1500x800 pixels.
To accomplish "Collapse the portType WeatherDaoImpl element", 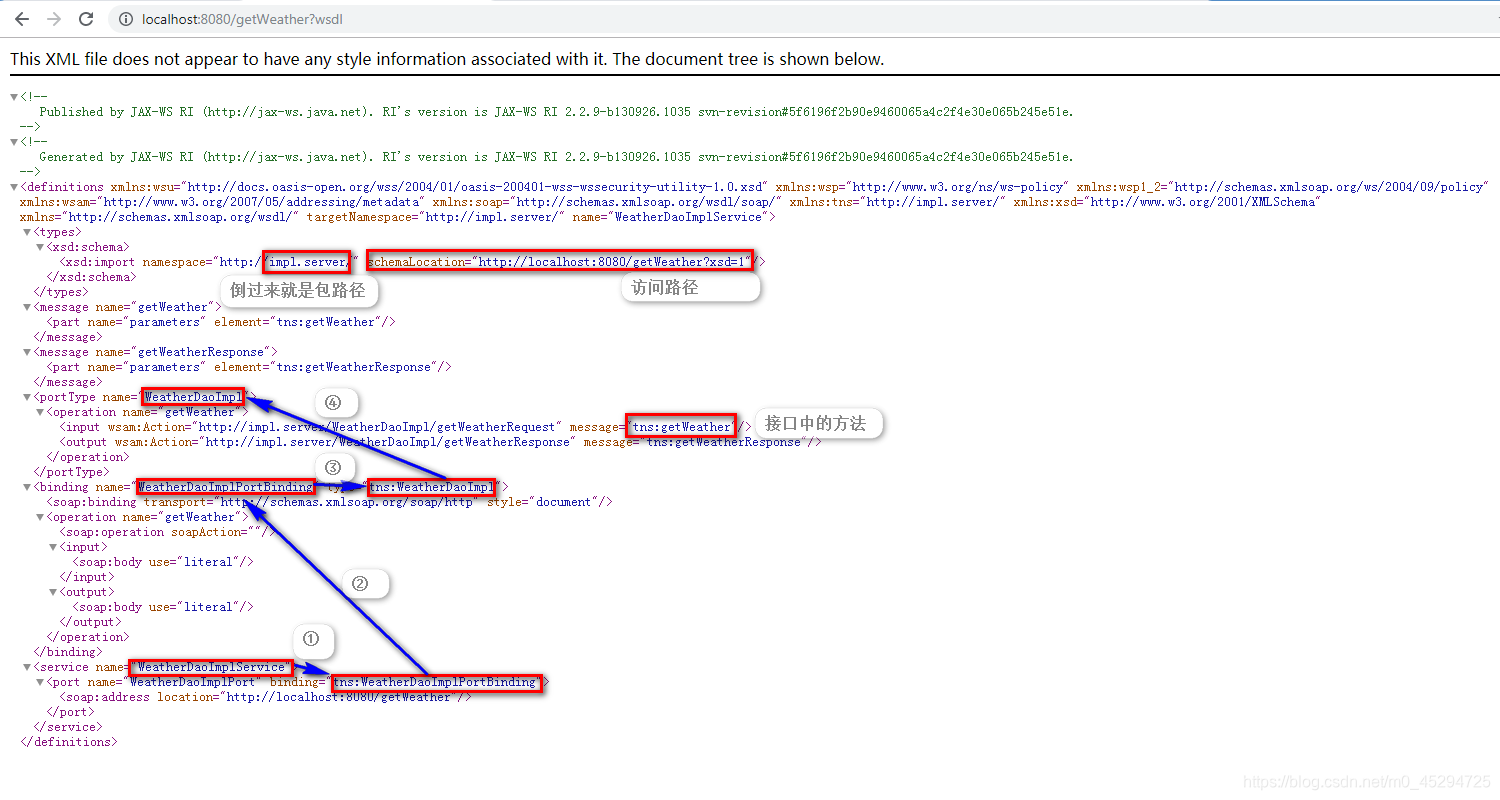I will pyautogui.click(x=27, y=397).
